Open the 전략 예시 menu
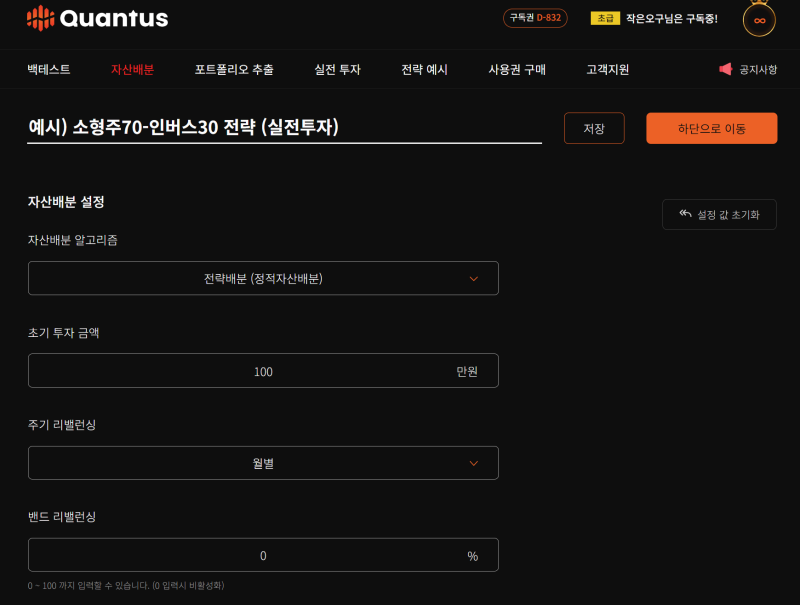This screenshot has height=605, width=800. pyautogui.click(x=424, y=69)
